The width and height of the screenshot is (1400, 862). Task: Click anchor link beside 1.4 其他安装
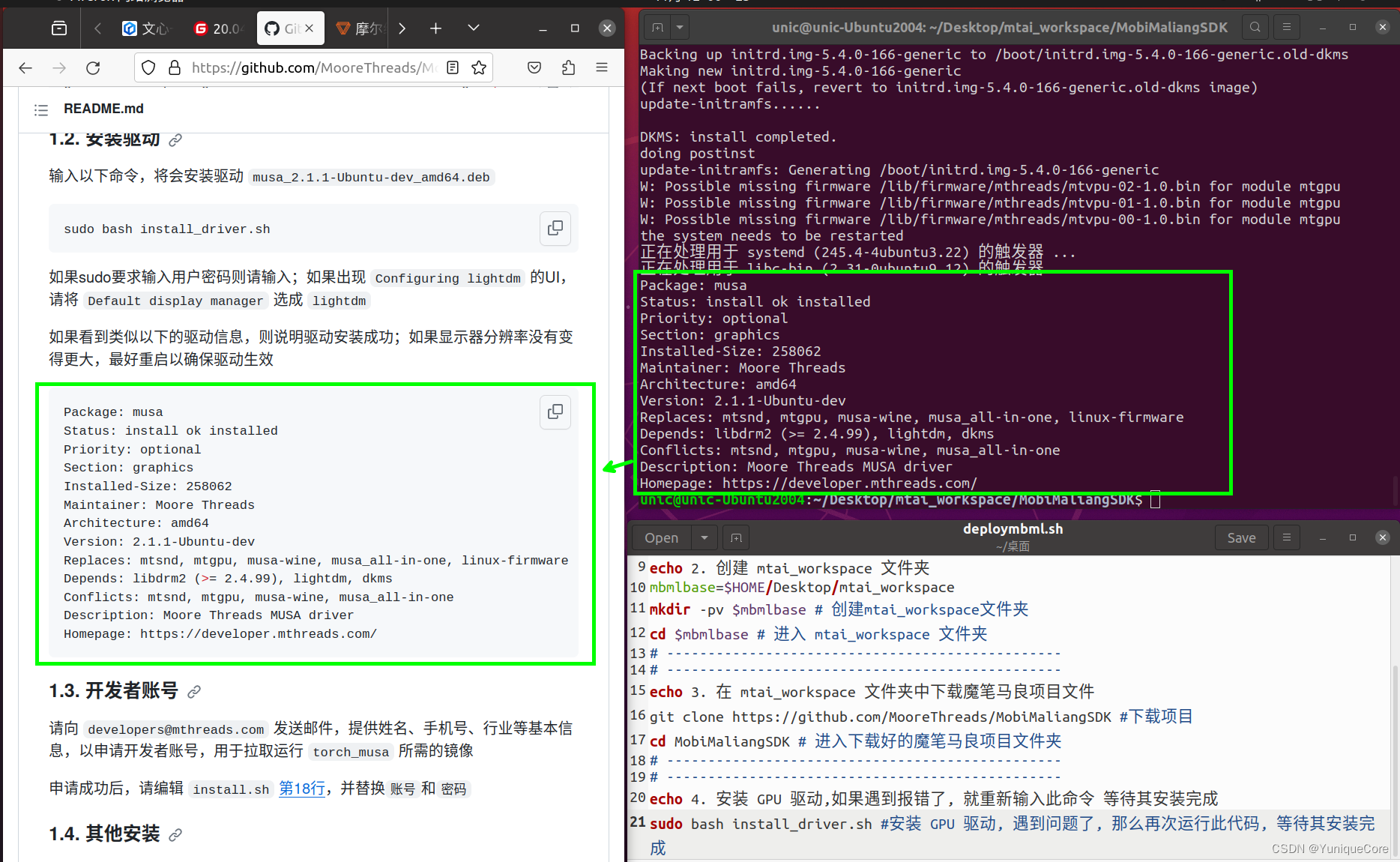tap(175, 835)
